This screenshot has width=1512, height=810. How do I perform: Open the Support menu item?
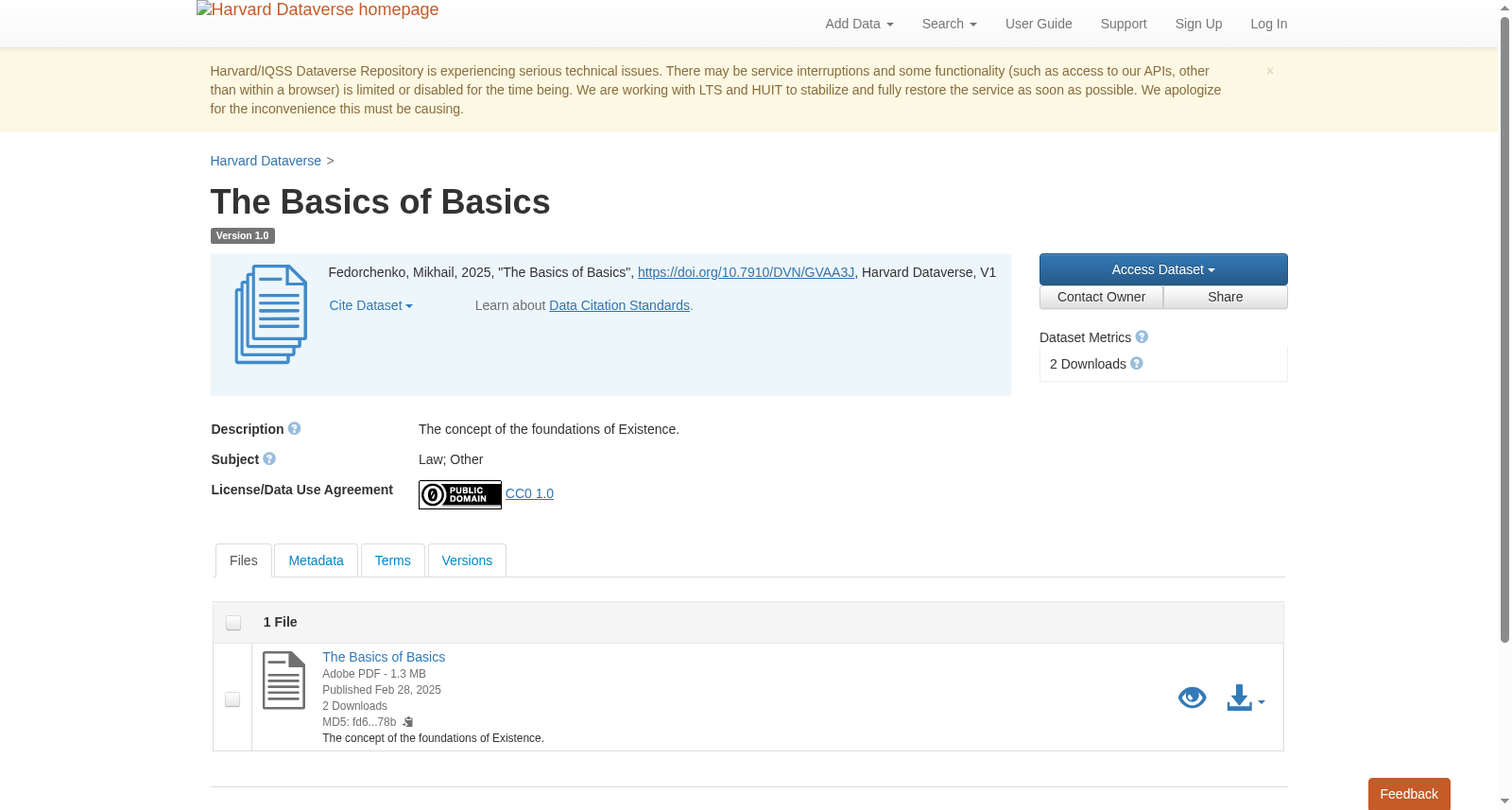[x=1124, y=24]
